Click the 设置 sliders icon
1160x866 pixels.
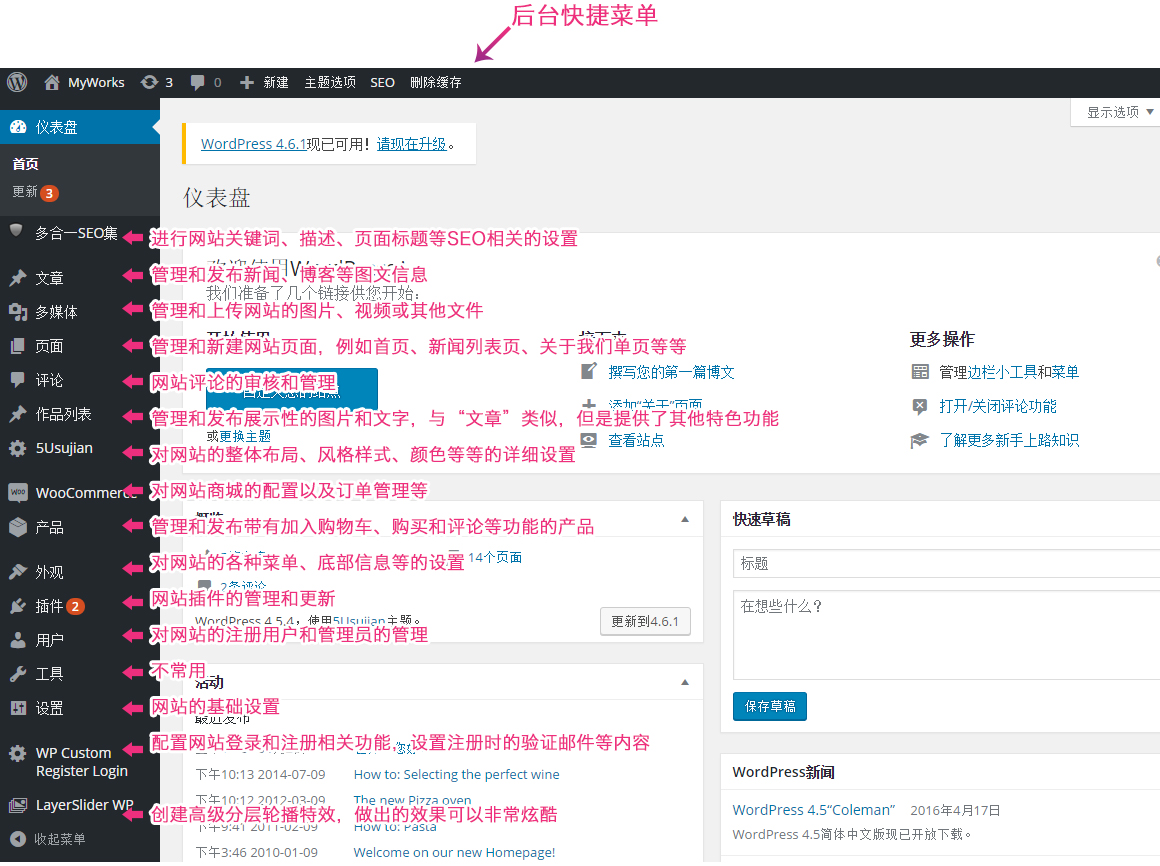pos(18,708)
